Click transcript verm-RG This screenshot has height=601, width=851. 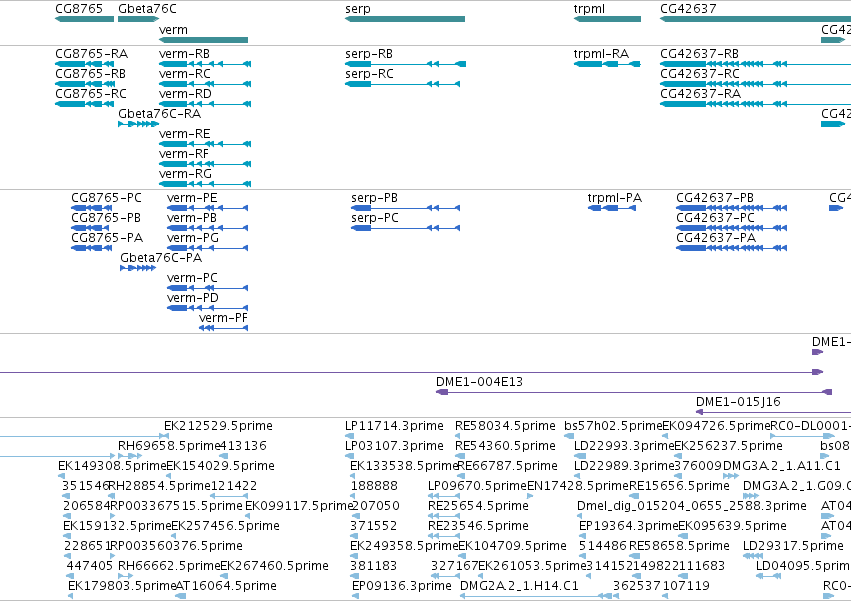coord(205,184)
